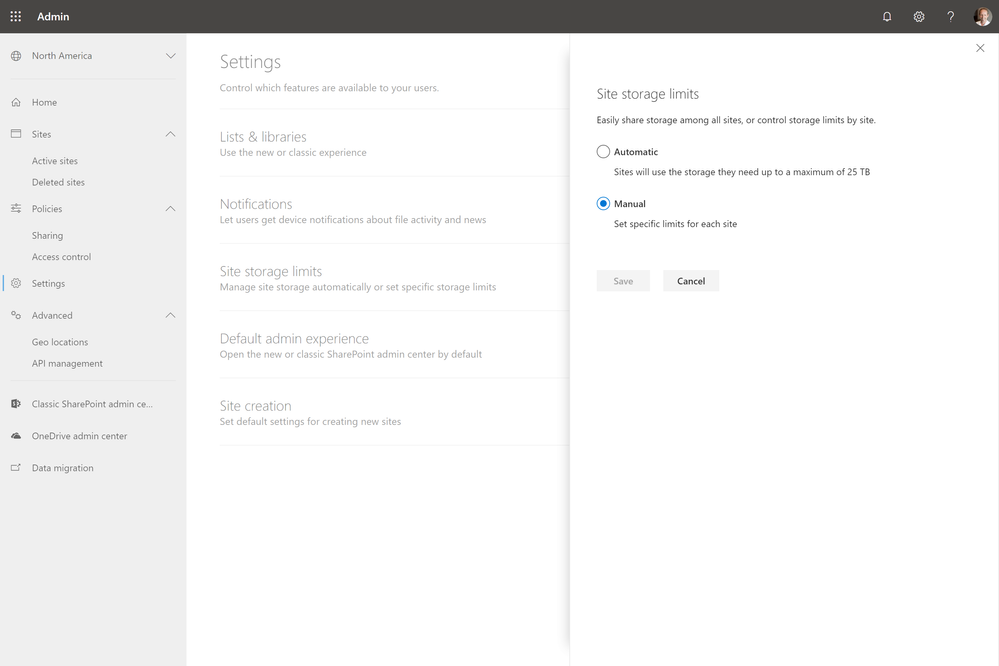Collapse the Policies navigation group

click(x=170, y=209)
